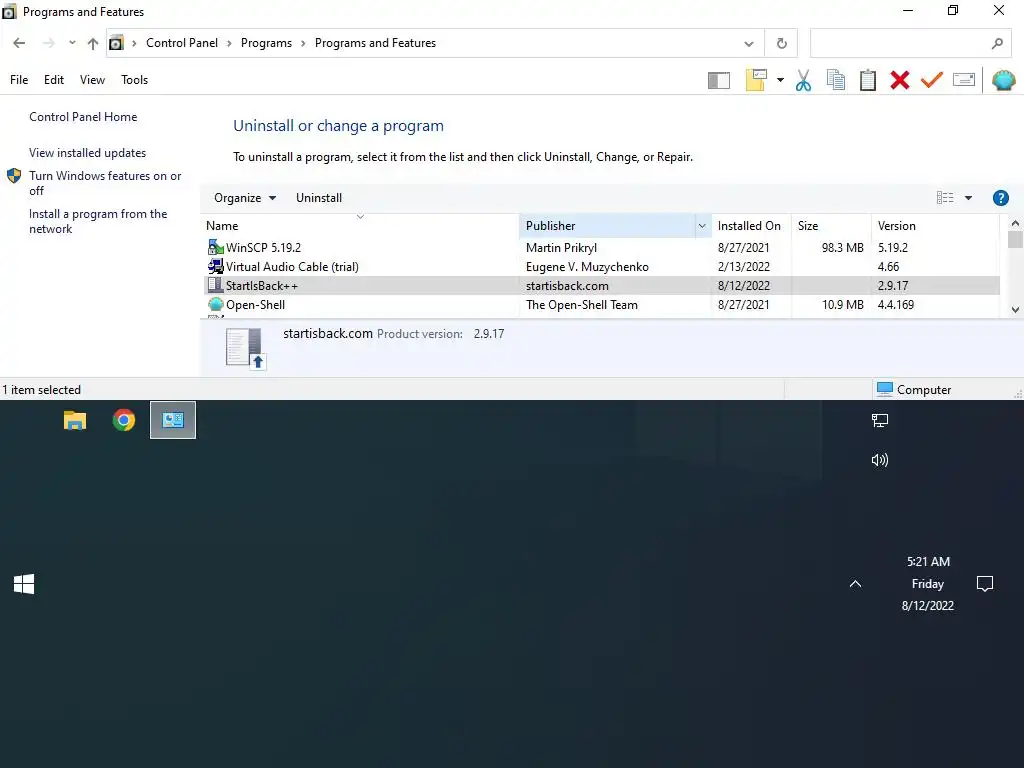Open Turn Windows features on or off

(105, 183)
